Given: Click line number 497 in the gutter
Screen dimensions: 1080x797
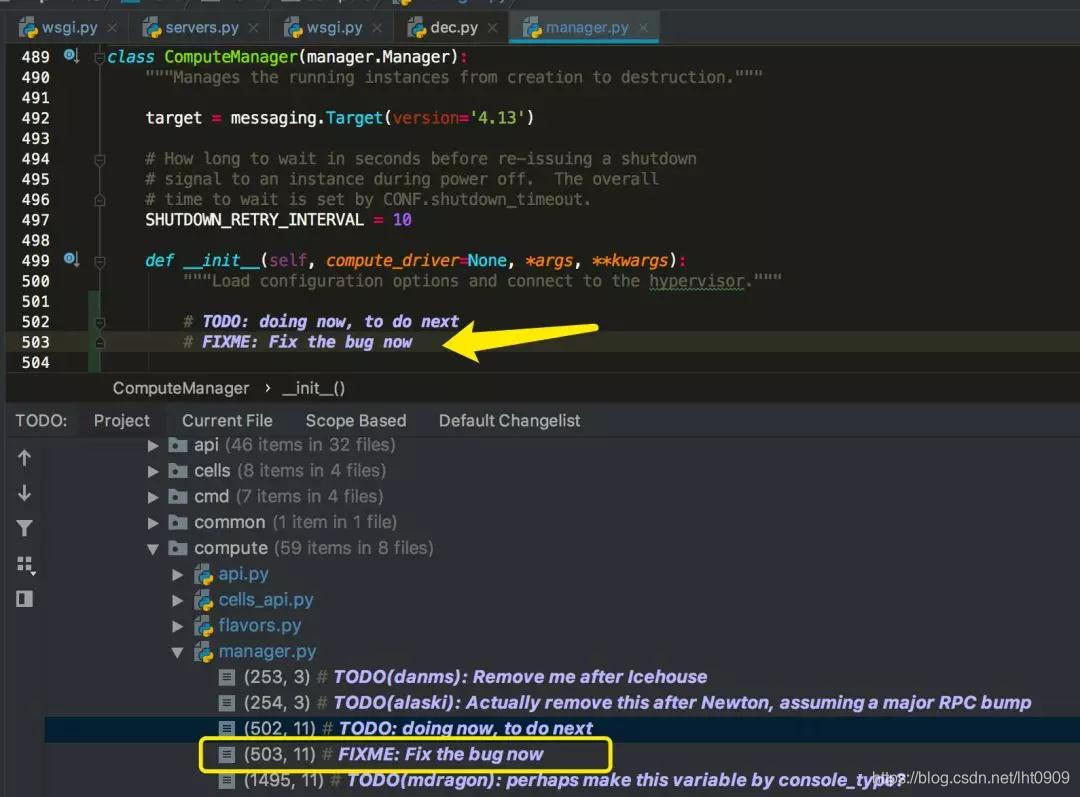Looking at the screenshot, I should click(36, 220).
